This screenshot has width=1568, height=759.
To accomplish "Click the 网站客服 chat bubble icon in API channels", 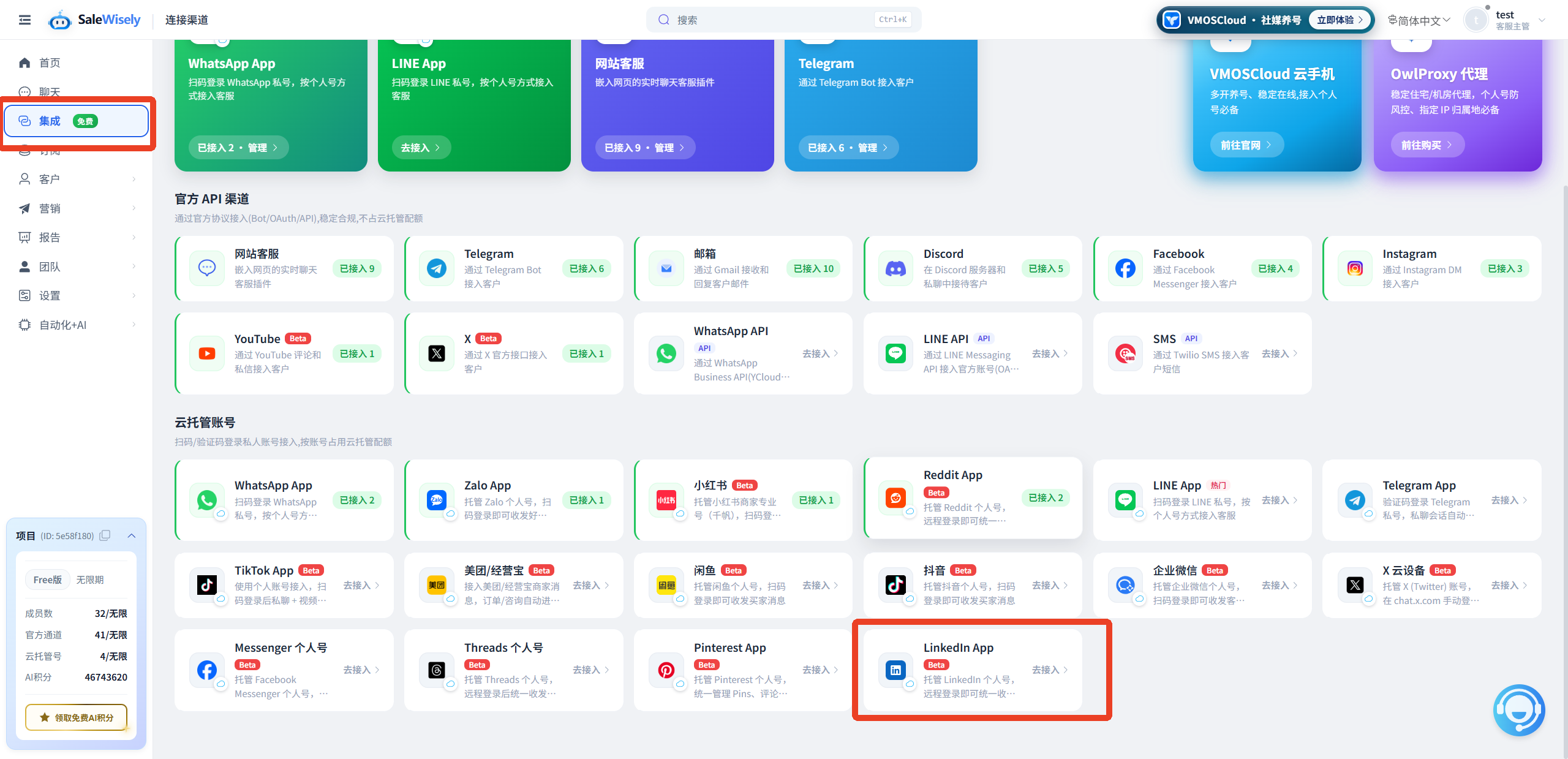I will tap(207, 268).
